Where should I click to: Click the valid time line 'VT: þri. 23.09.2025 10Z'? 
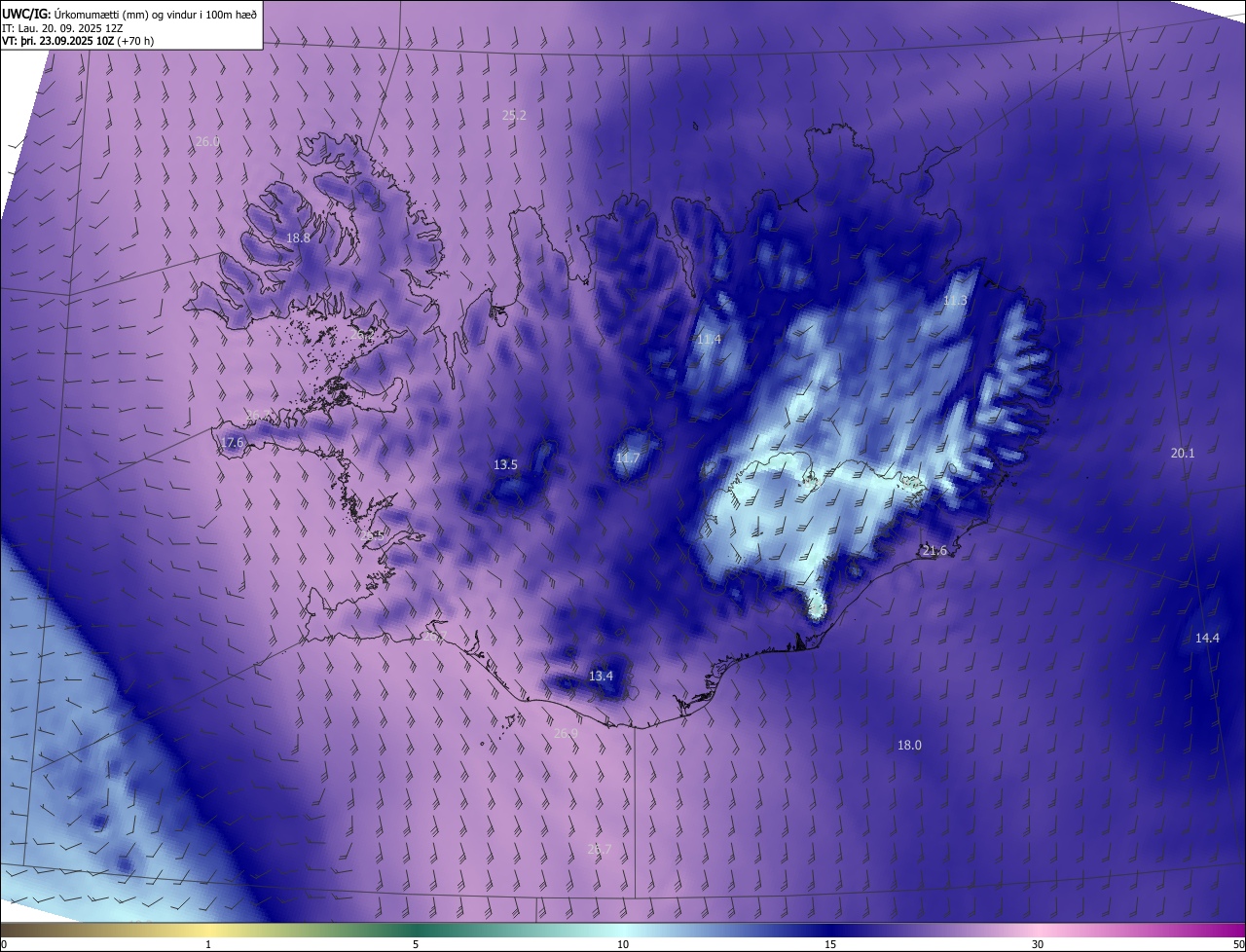[x=58, y=41]
